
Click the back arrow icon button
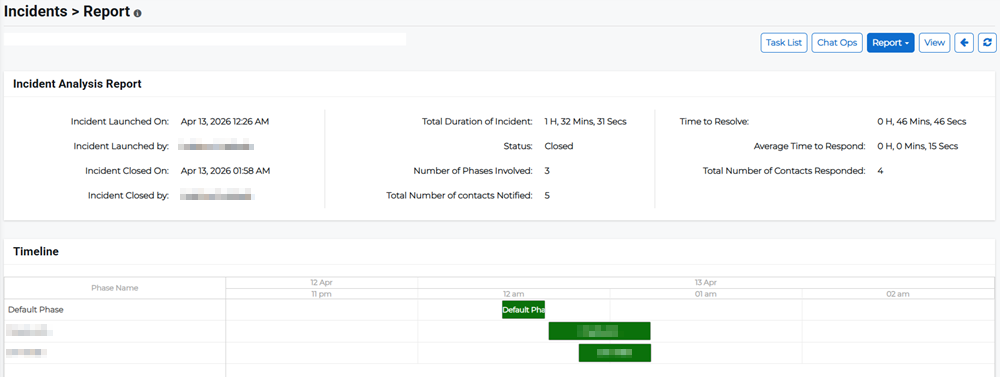[x=964, y=43]
